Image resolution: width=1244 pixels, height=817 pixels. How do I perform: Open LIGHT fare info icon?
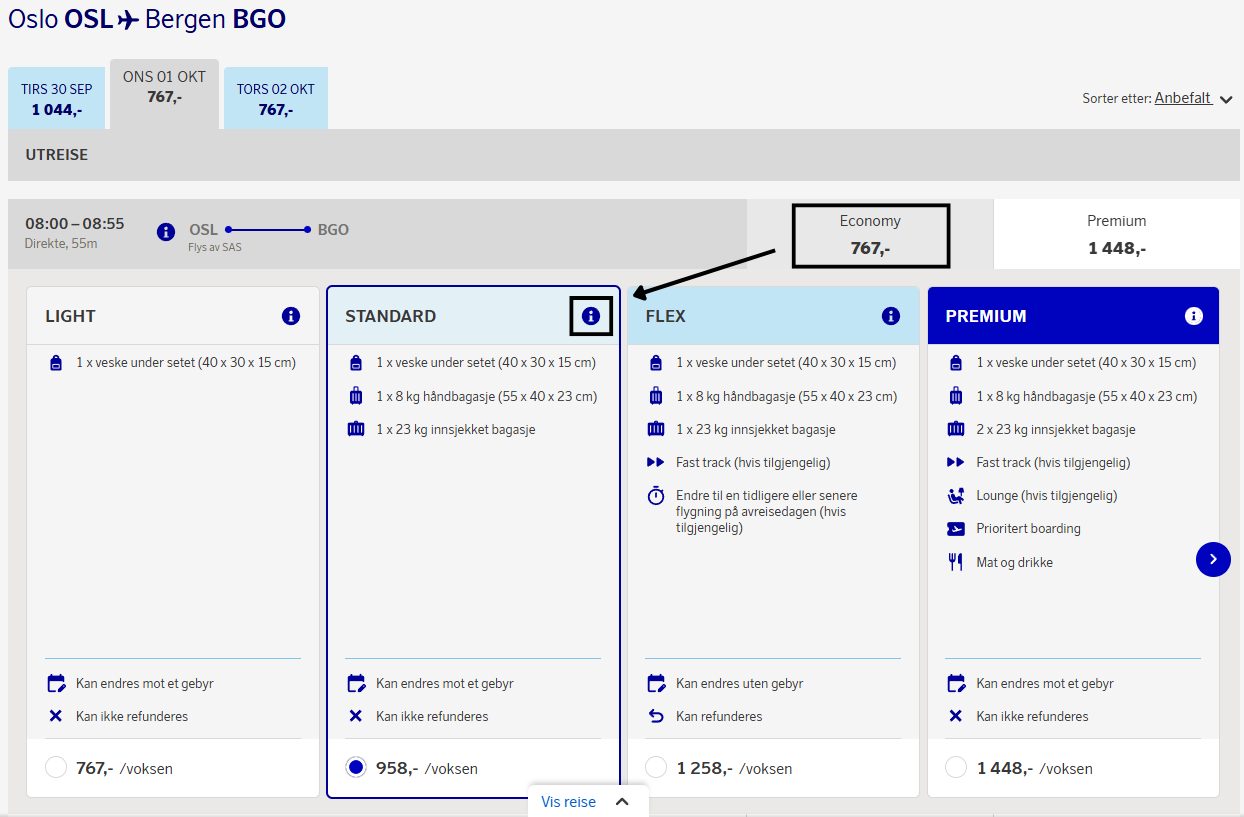291,316
